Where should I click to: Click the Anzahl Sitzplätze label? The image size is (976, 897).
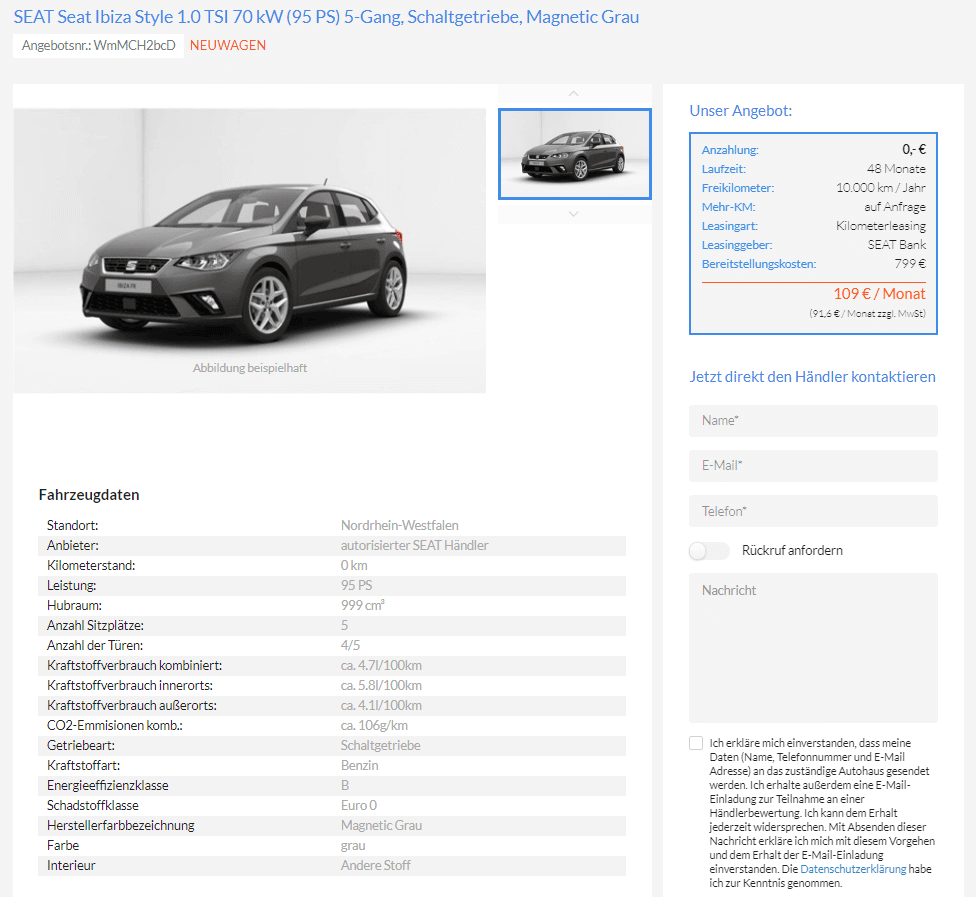95,626
